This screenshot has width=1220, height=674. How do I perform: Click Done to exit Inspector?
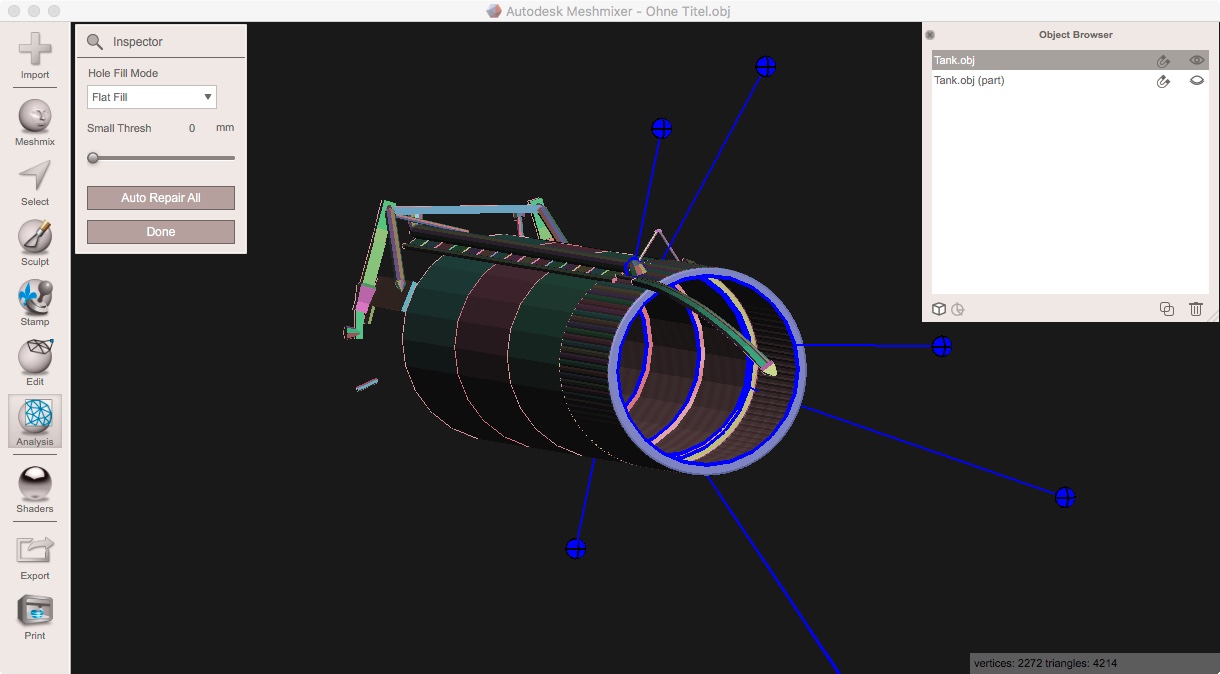point(160,231)
